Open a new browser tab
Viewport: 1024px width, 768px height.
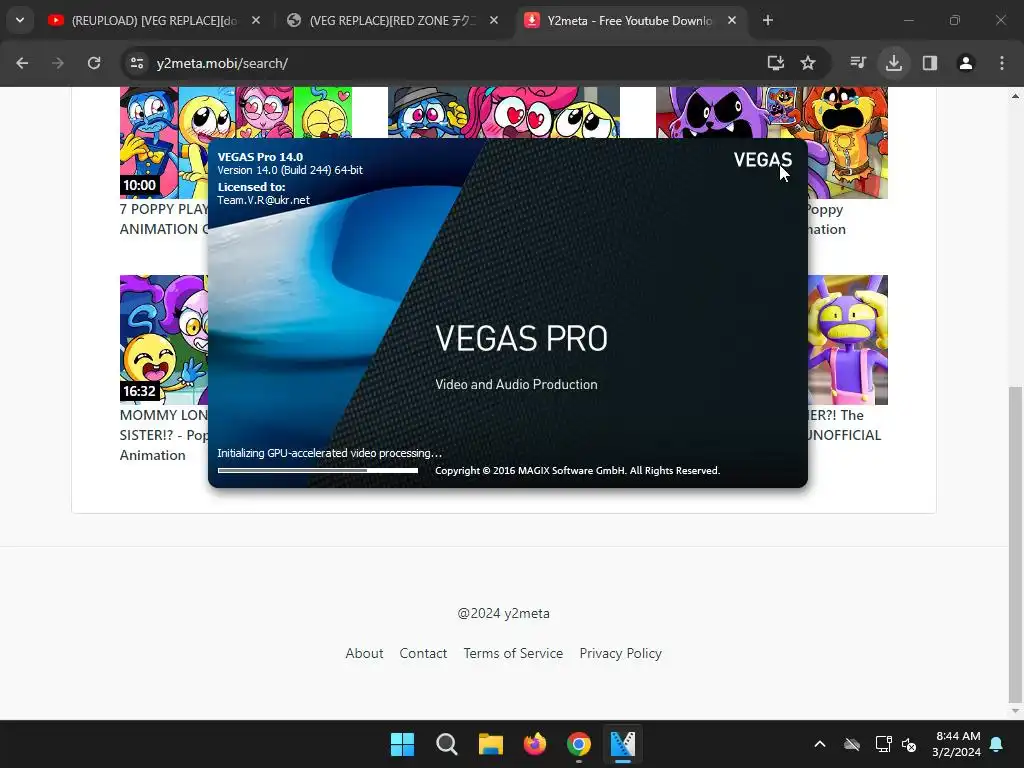(768, 21)
